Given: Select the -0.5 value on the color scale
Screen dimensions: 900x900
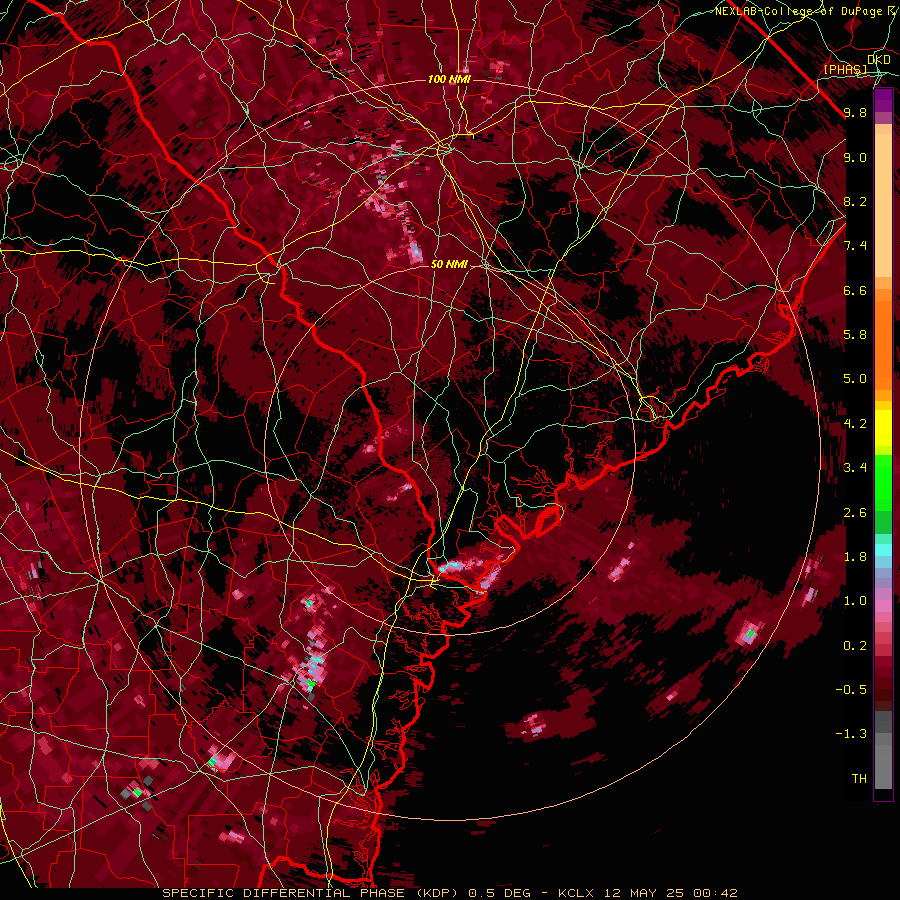Looking at the screenshot, I should click(x=851, y=690).
